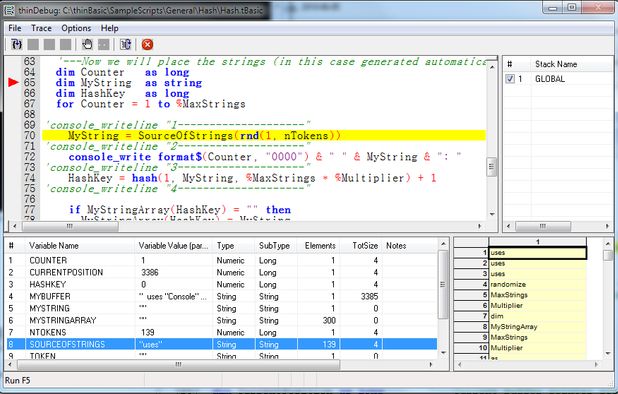Click the 'Run F5' status bar text

(x=17, y=380)
